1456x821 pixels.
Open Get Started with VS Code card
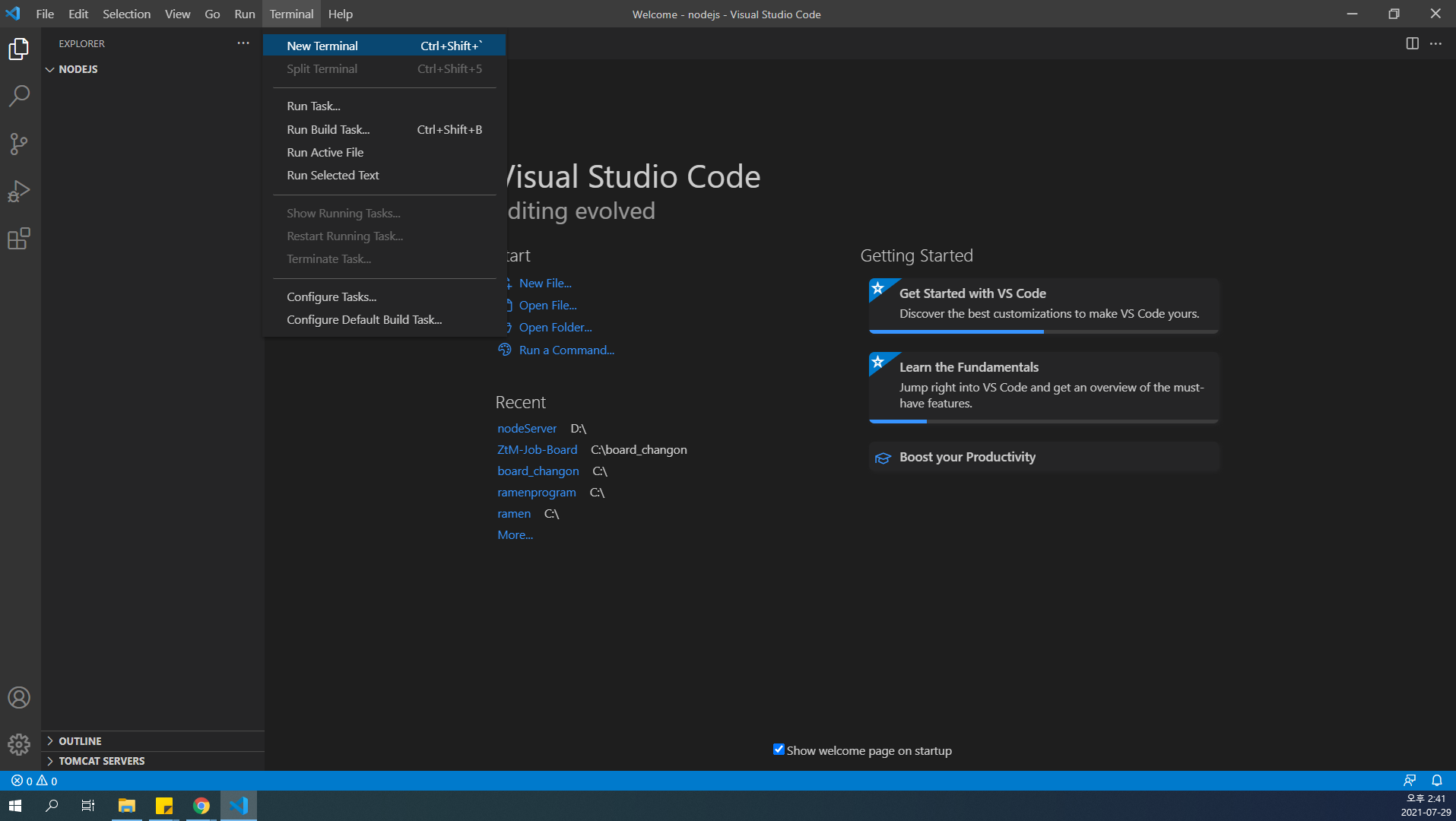[x=1043, y=304]
